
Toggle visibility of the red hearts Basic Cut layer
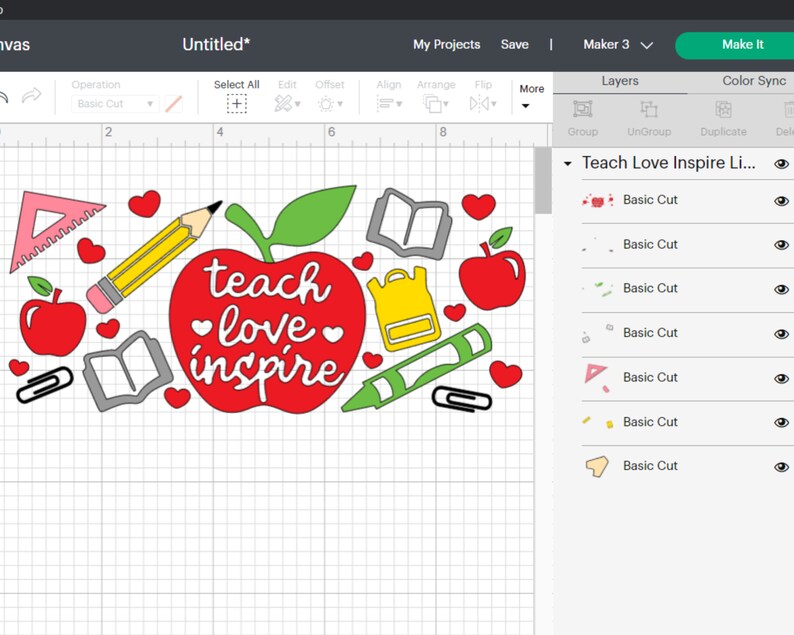[x=781, y=201]
